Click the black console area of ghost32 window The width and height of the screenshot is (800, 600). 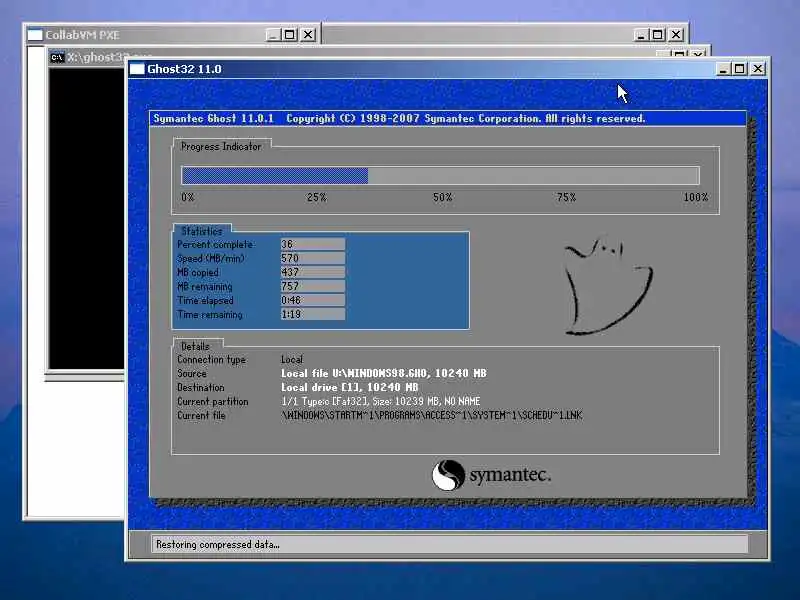[86, 218]
